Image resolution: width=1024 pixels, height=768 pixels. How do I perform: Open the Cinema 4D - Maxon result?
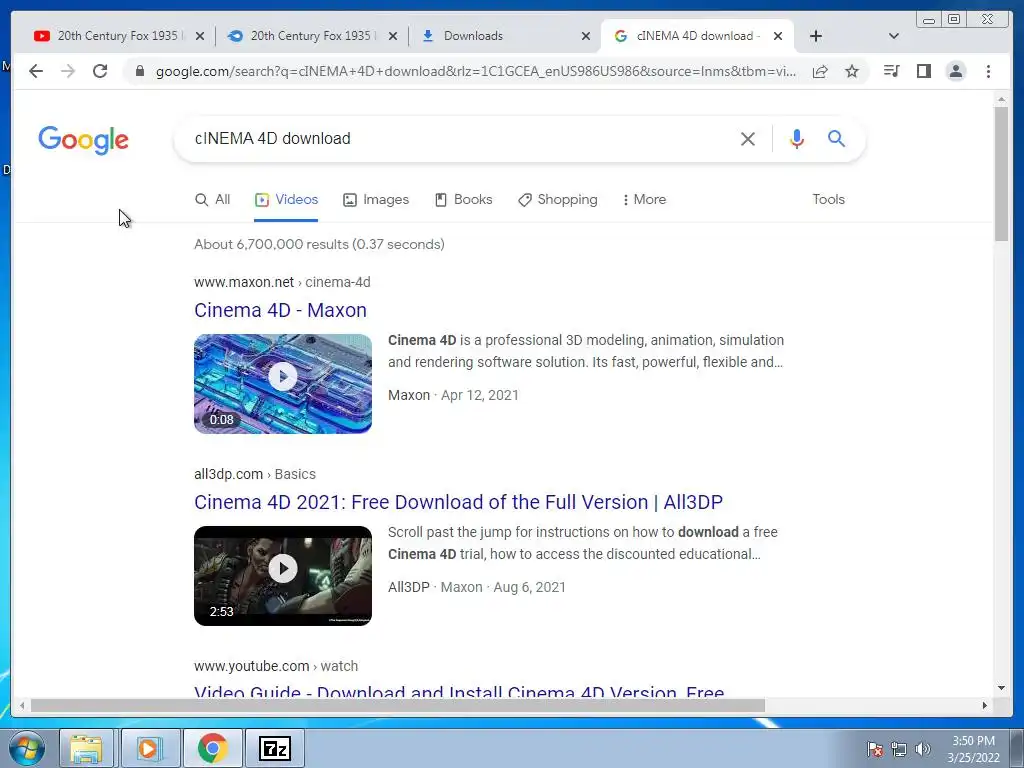[280, 310]
